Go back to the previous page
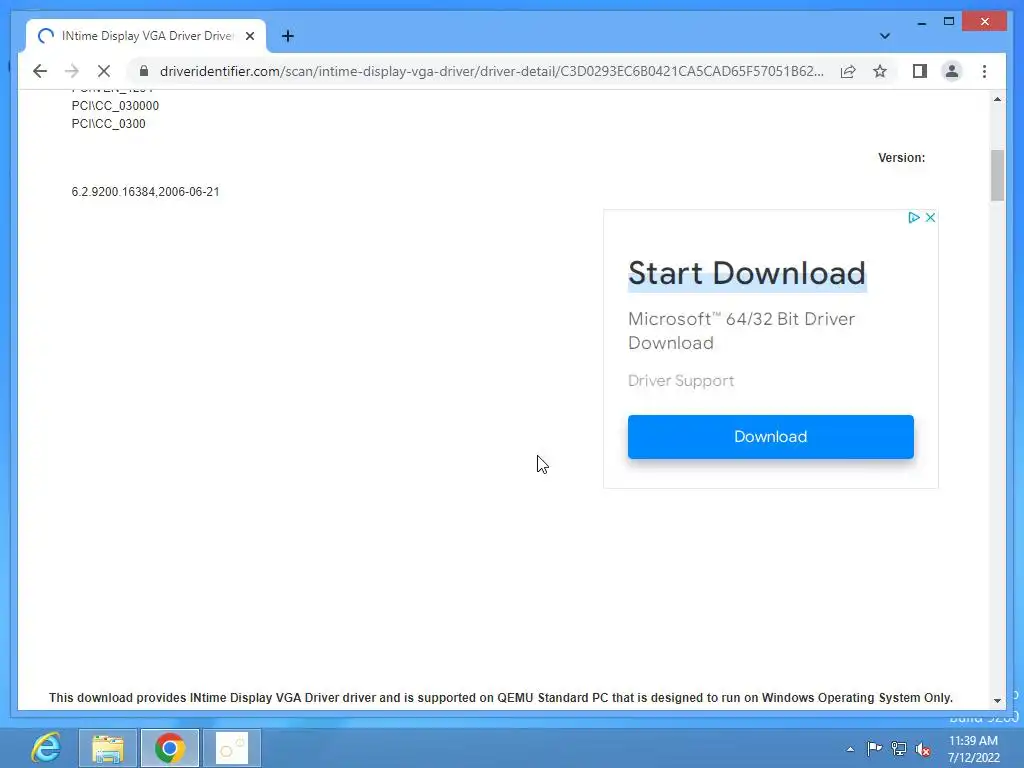 click(x=40, y=71)
